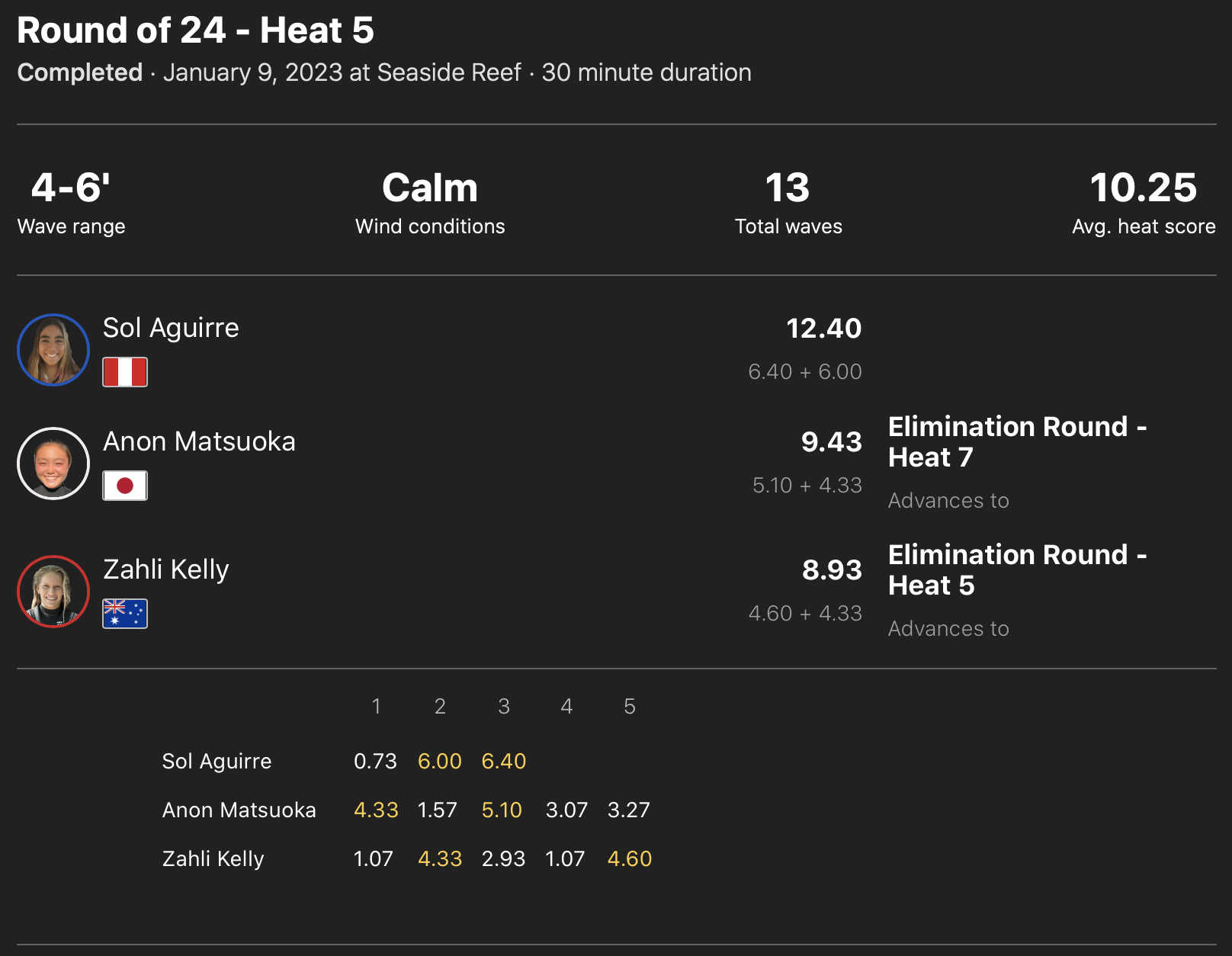The image size is (1232, 956).
Task: Click Sol Aguirre's profile photo
Action: click(53, 350)
